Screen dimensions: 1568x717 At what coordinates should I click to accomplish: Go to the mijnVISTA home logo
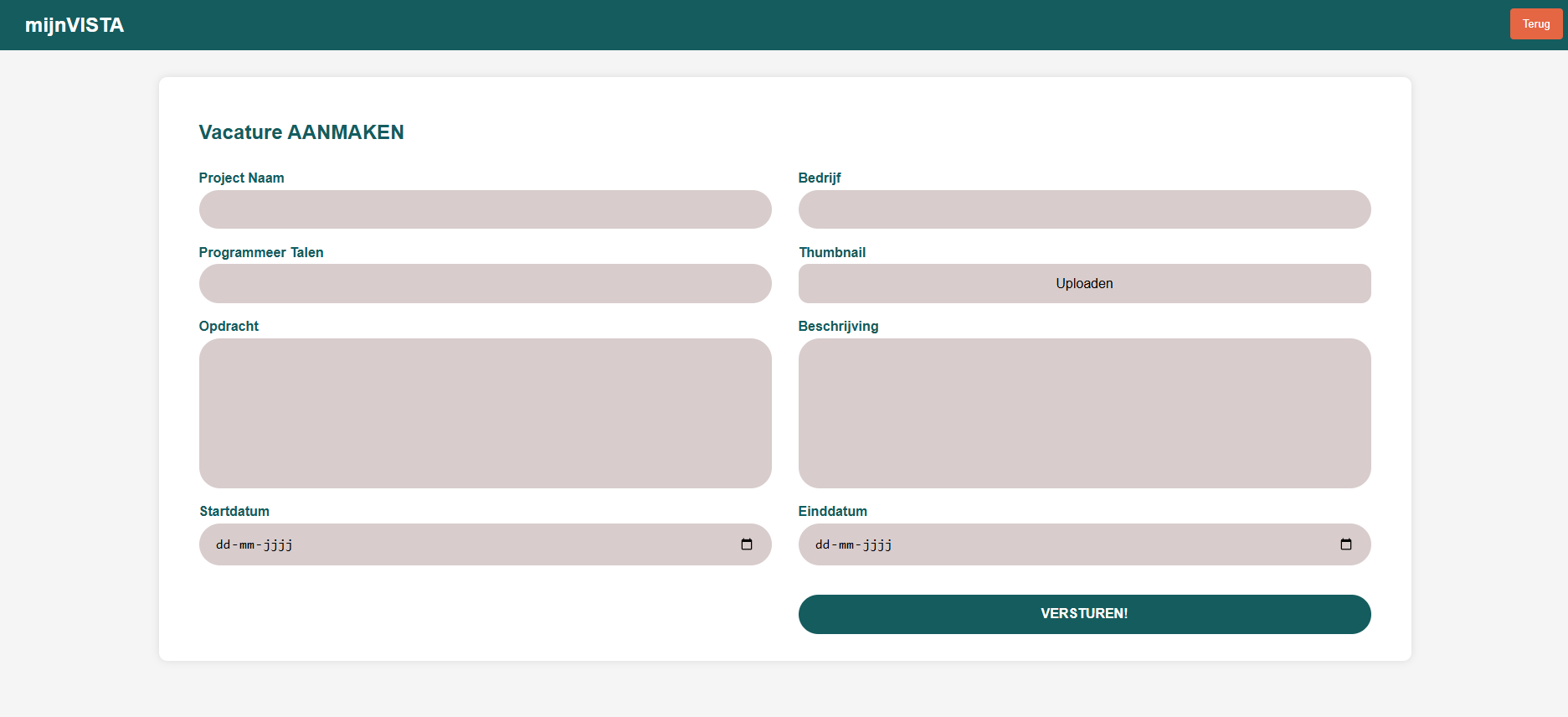75,25
